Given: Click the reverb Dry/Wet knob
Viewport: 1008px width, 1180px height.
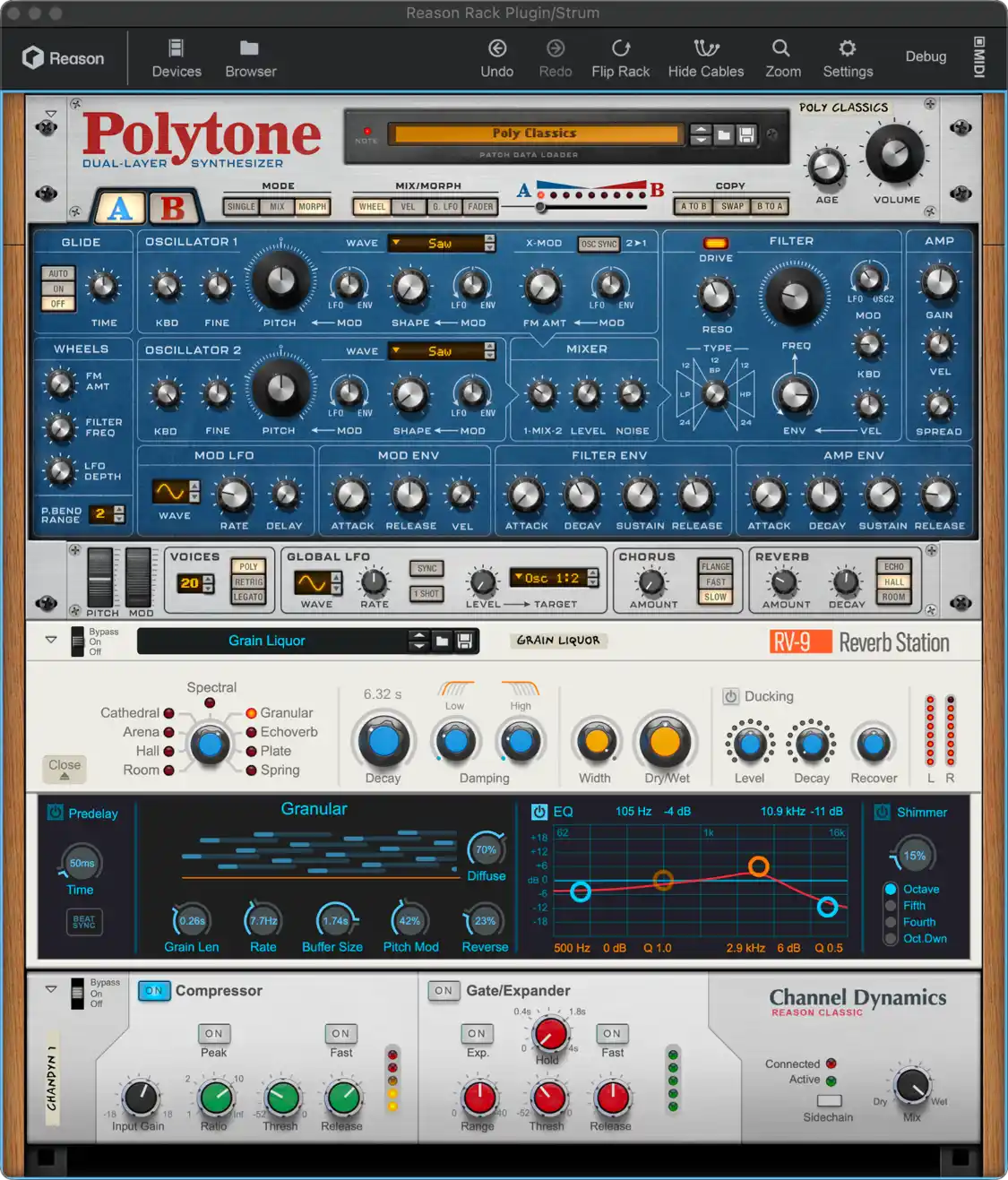Looking at the screenshot, I should [x=665, y=742].
